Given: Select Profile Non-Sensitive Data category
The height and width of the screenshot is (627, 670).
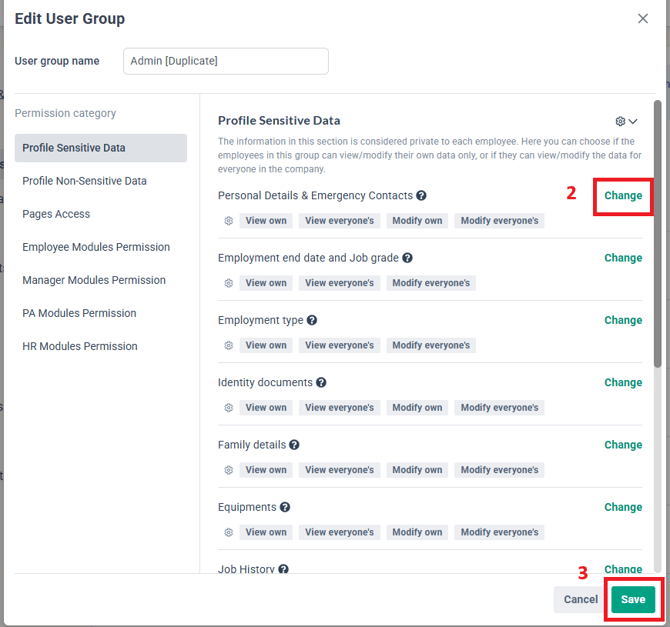Looking at the screenshot, I should click(84, 181).
